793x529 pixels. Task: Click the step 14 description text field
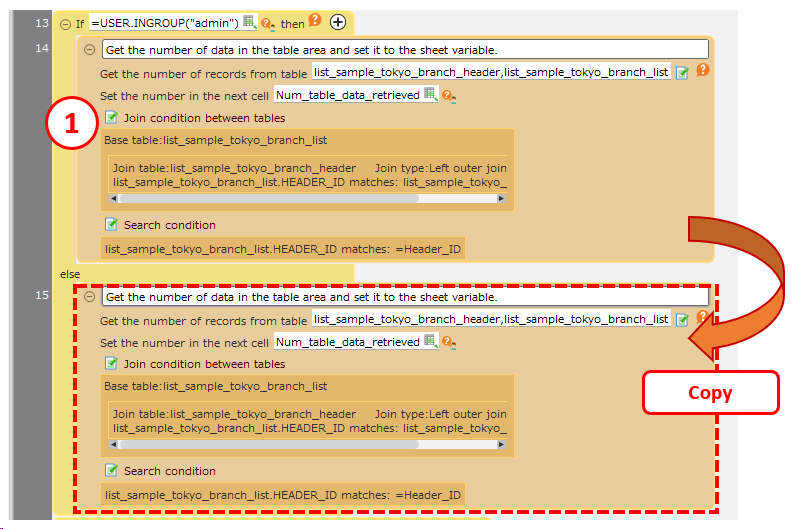click(405, 50)
